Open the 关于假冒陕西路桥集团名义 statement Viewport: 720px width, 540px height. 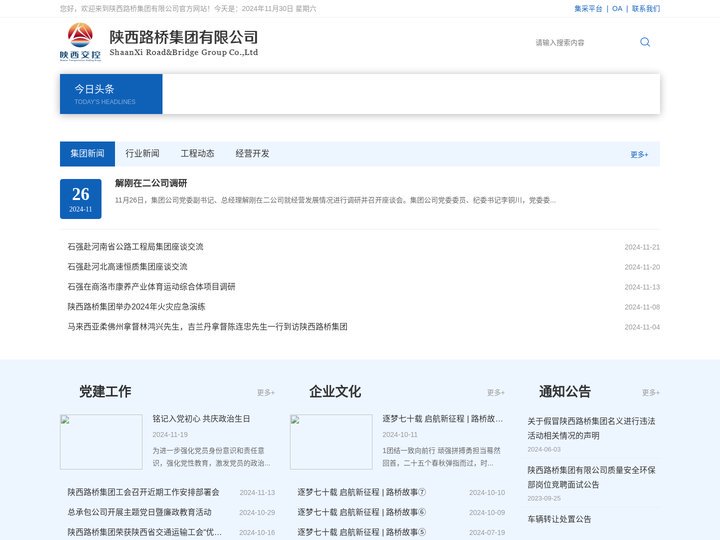(x=591, y=428)
